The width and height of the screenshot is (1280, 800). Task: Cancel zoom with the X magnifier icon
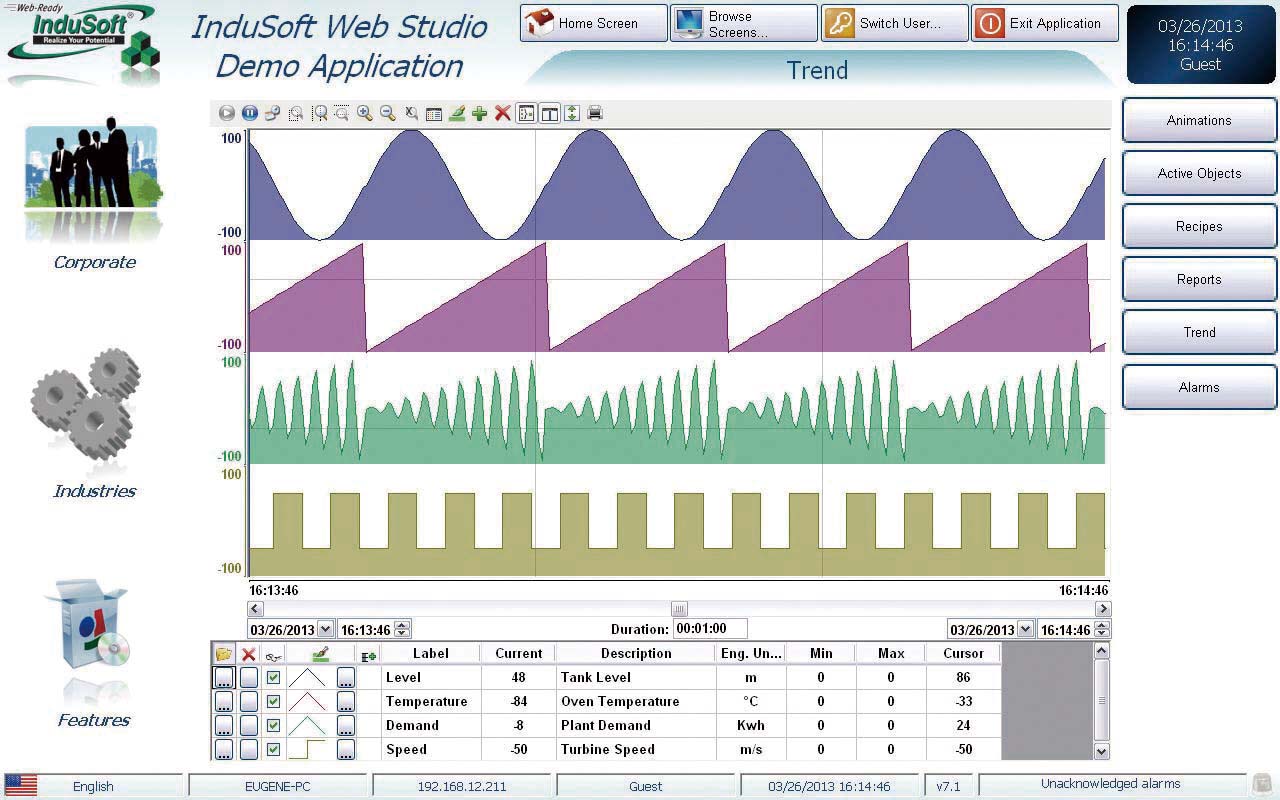tap(411, 114)
